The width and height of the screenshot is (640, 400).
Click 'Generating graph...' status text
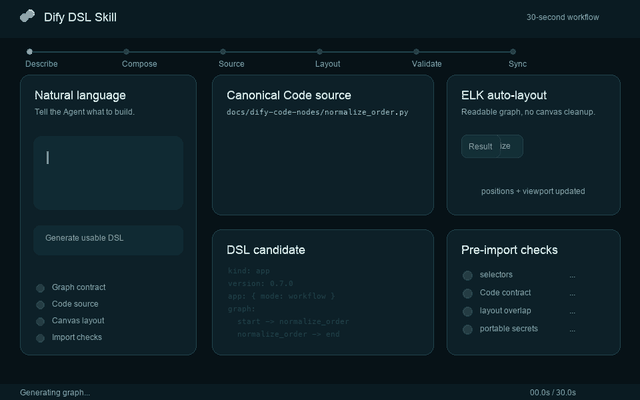point(55,393)
